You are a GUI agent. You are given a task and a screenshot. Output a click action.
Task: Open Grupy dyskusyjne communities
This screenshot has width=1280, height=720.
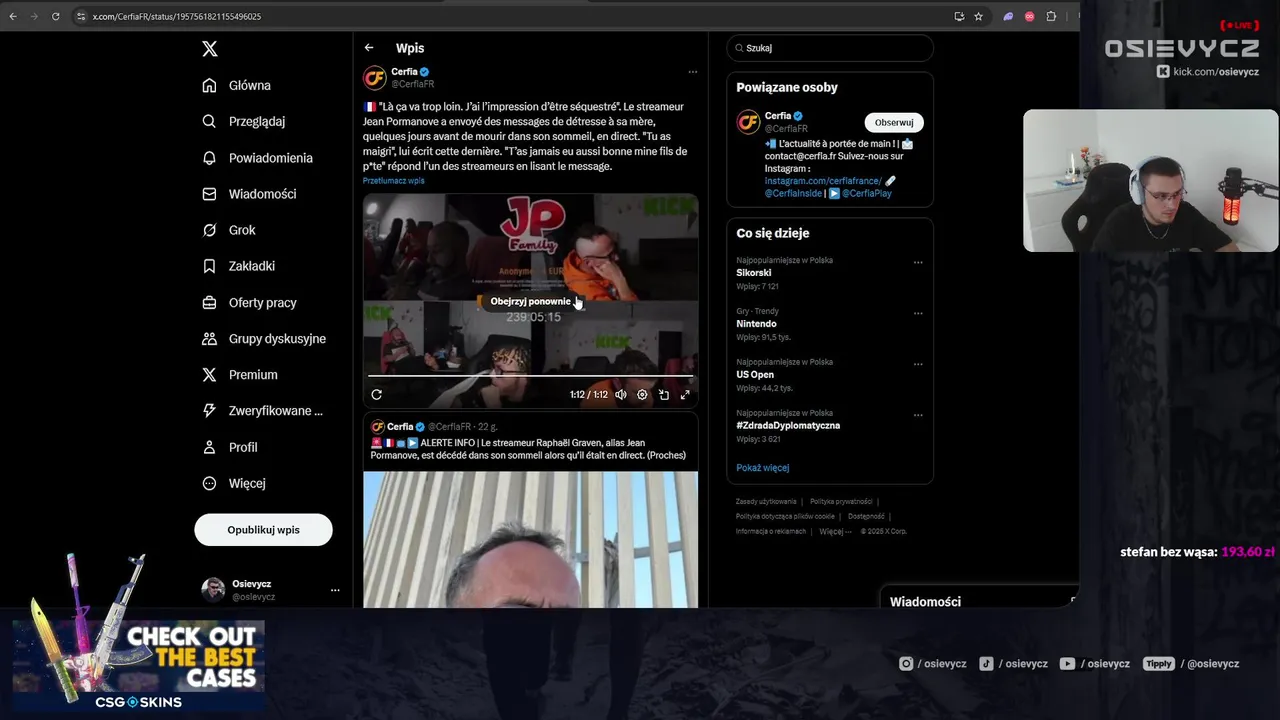point(264,338)
